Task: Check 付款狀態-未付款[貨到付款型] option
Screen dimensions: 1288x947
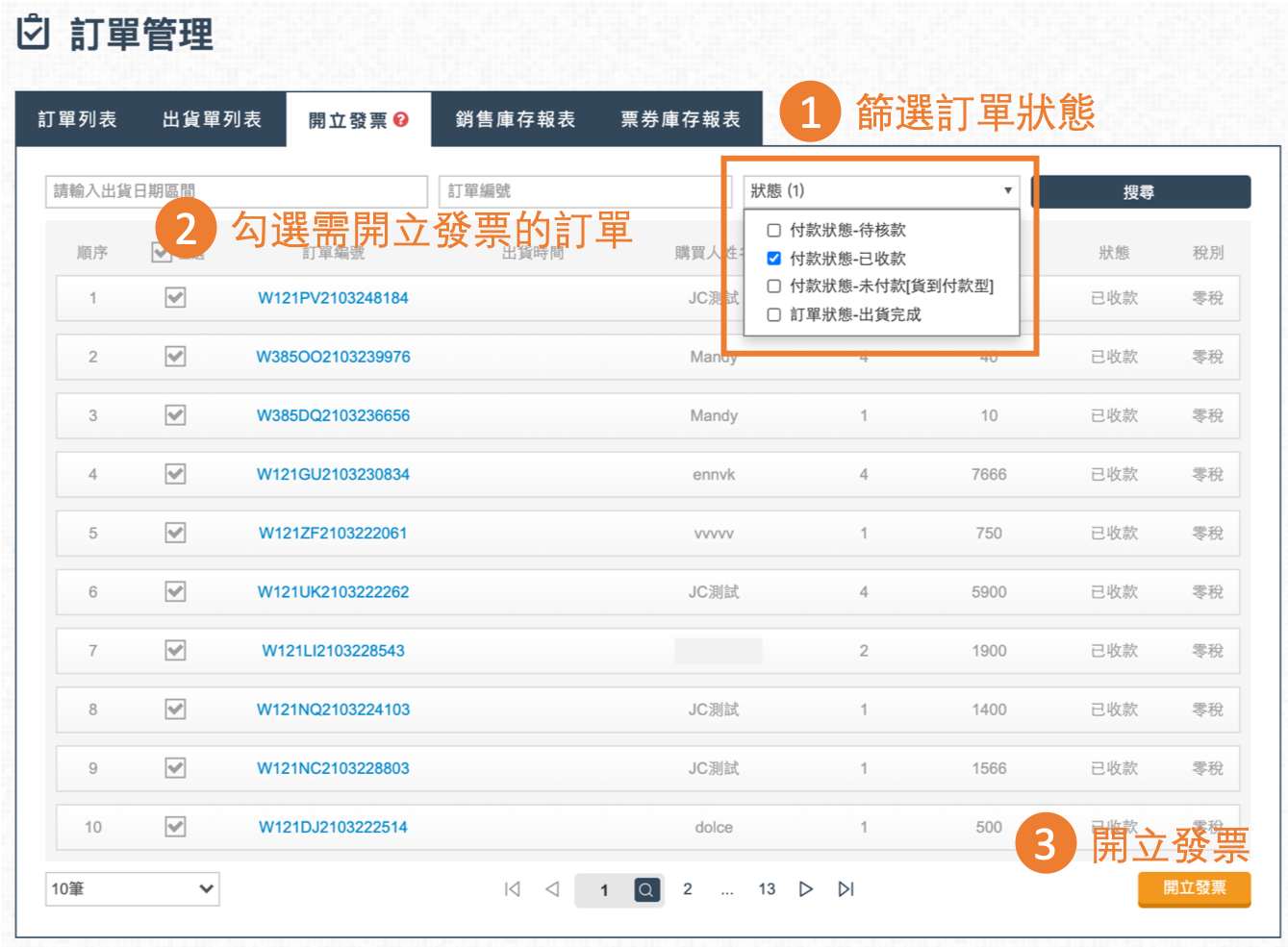Action: coord(773,287)
